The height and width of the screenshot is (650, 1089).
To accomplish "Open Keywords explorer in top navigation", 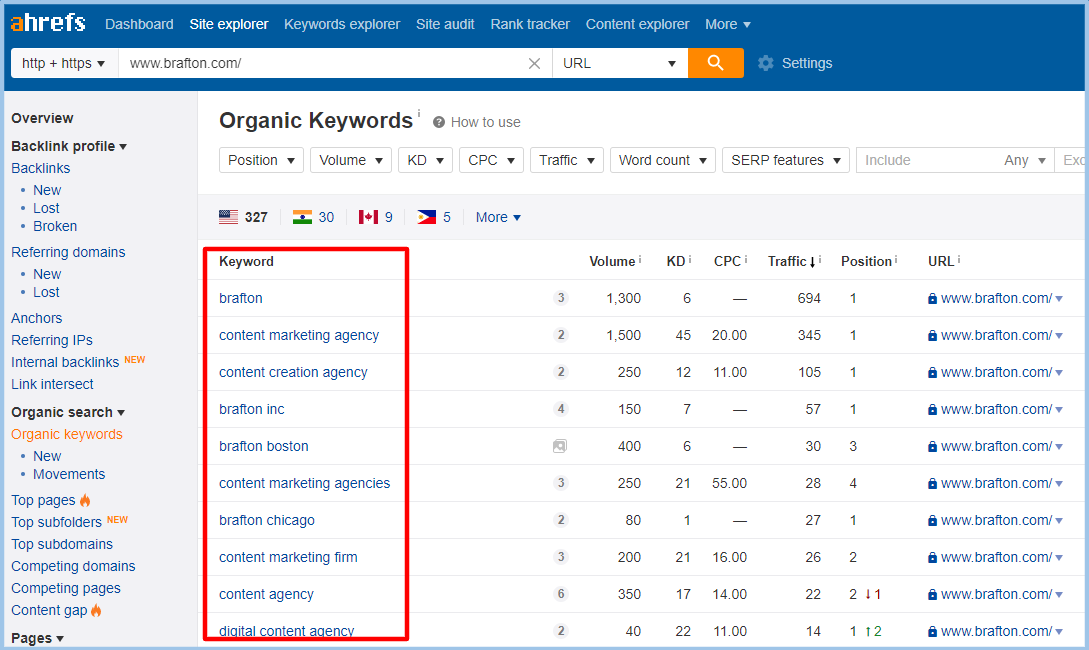I will 342,24.
